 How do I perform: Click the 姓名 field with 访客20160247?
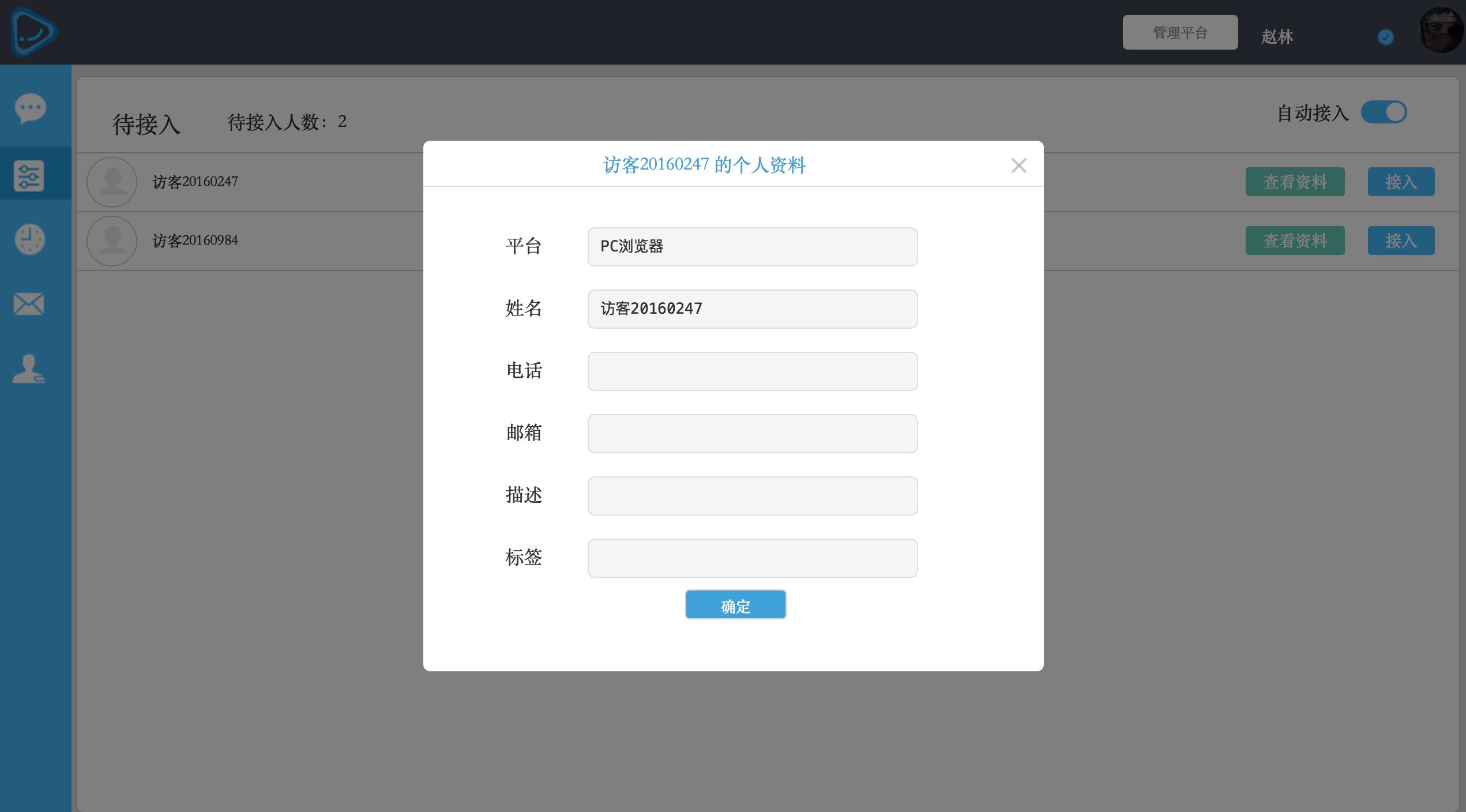click(x=752, y=309)
